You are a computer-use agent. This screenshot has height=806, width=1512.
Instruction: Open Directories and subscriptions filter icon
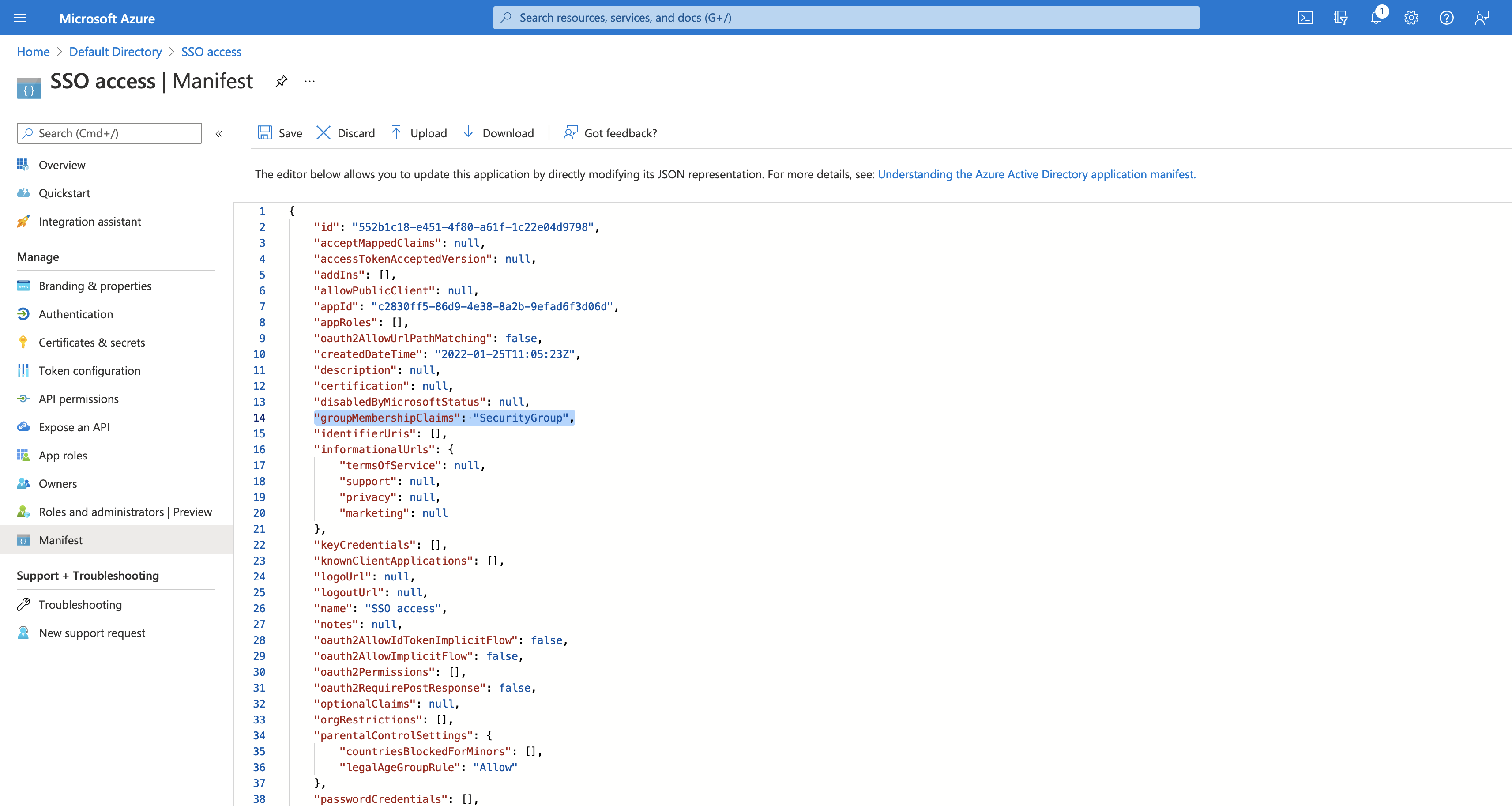1340,18
